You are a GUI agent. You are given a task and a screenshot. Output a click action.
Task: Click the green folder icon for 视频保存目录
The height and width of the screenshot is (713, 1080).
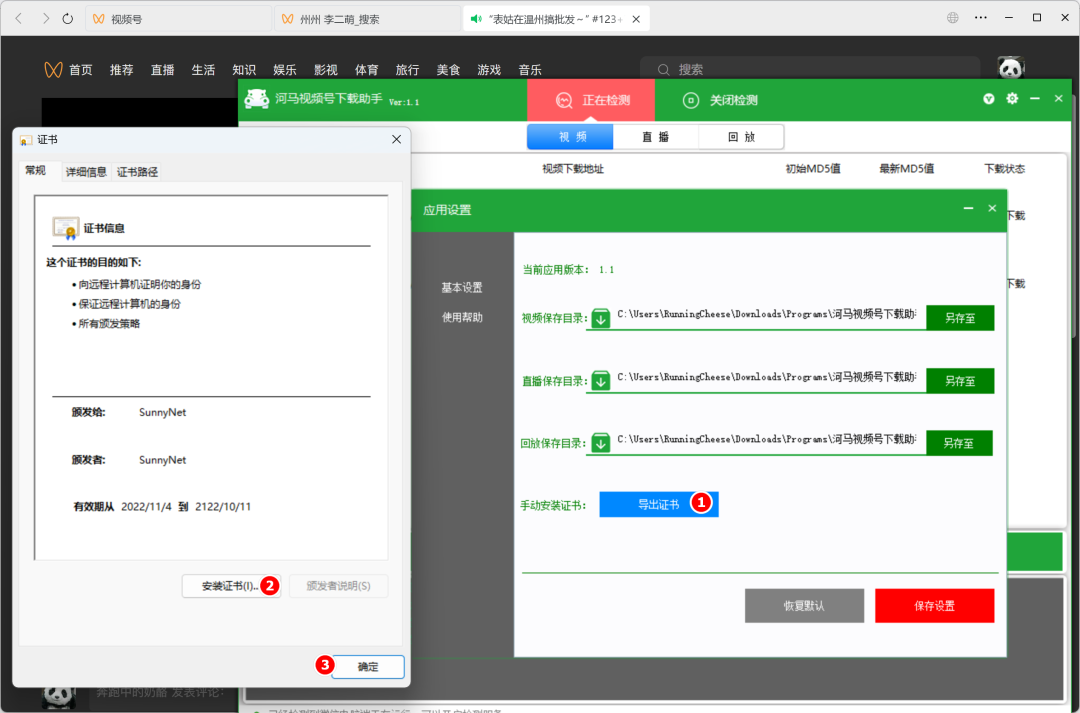[601, 318]
